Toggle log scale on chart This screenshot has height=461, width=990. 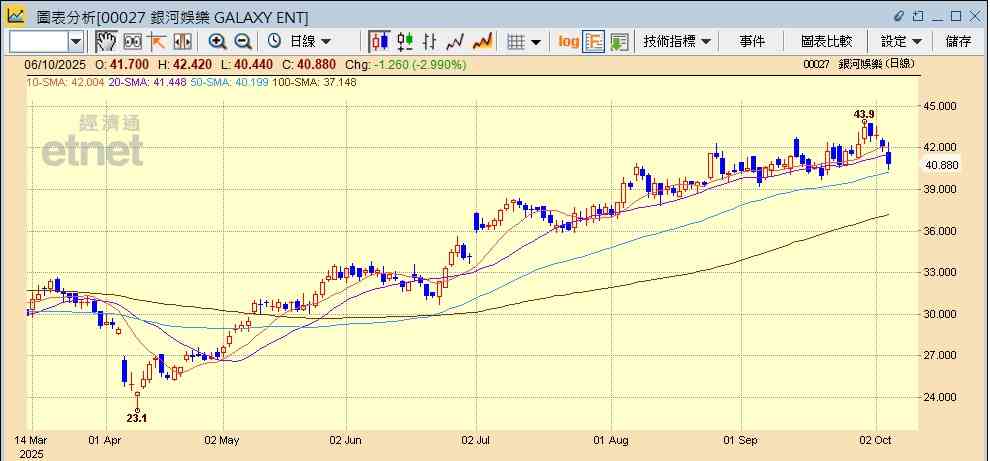[568, 41]
